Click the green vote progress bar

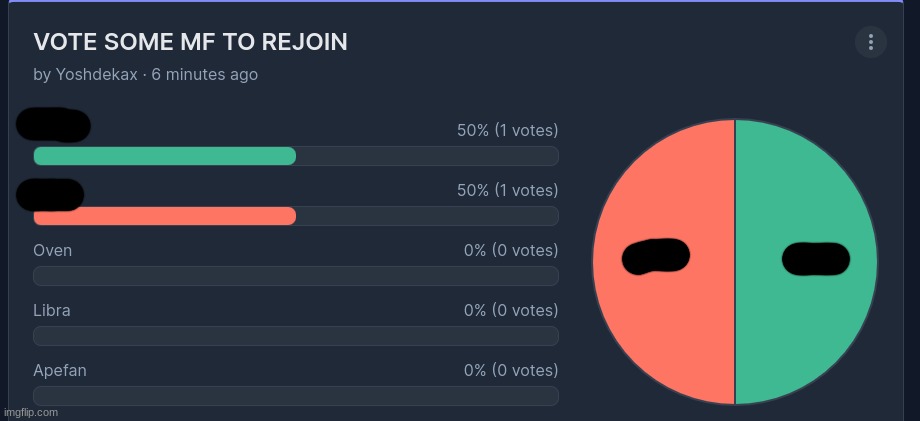coord(165,156)
